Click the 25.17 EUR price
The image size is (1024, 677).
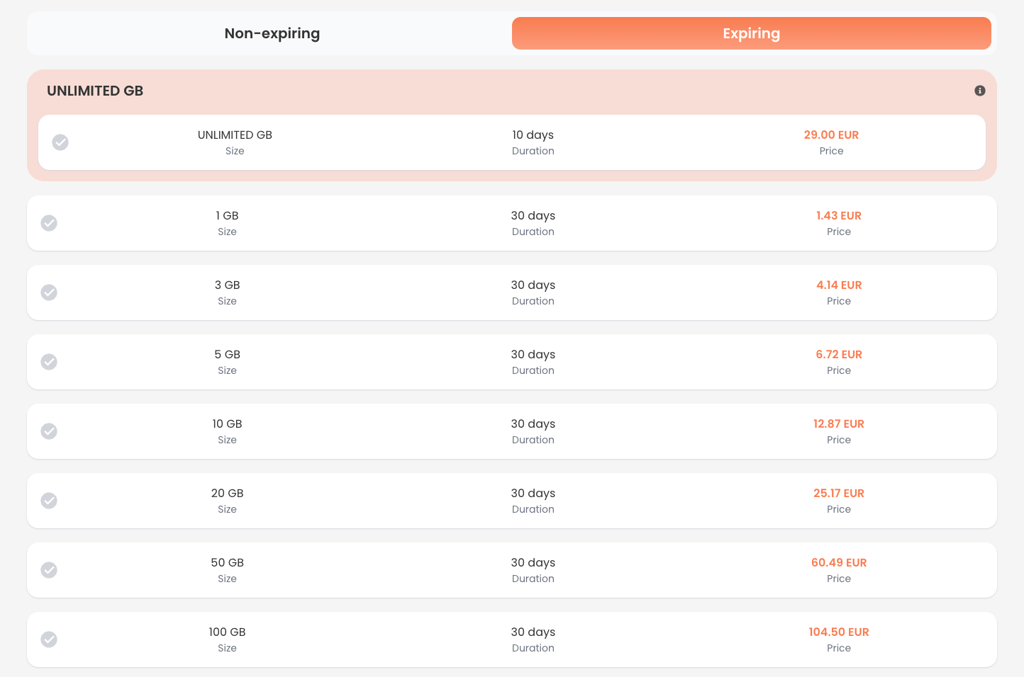839,494
